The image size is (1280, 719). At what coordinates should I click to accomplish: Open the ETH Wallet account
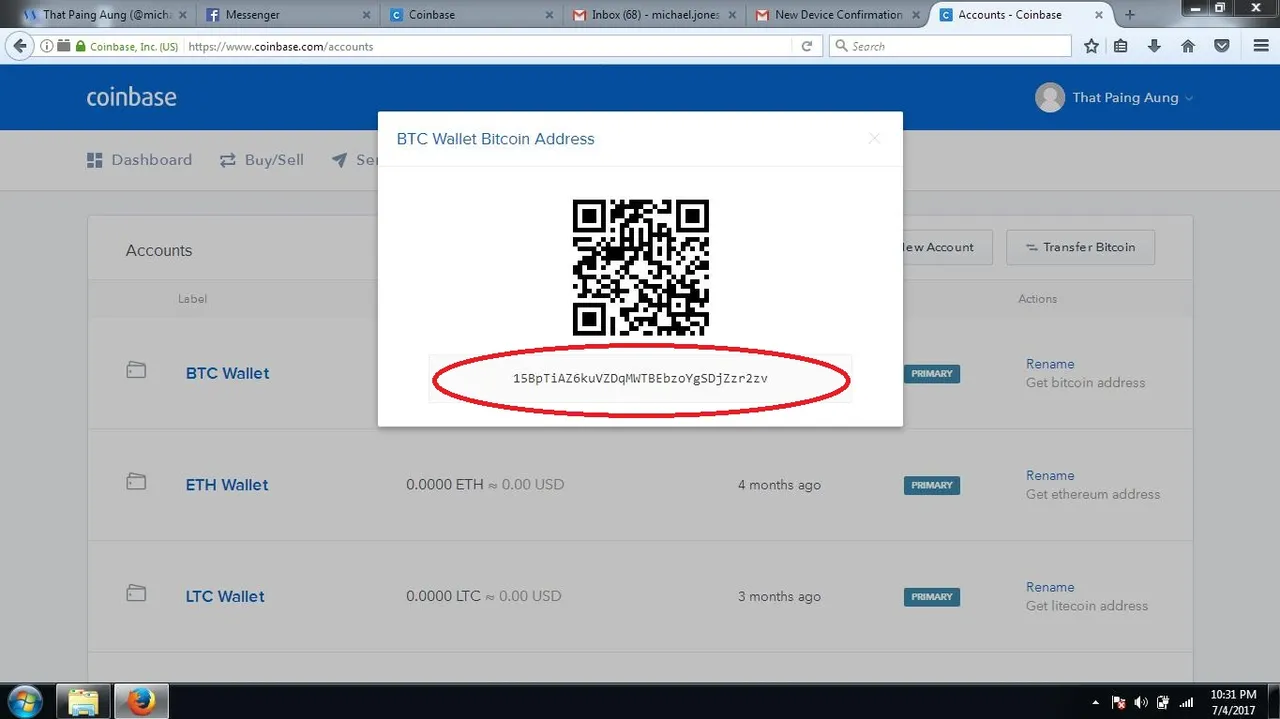click(x=227, y=485)
